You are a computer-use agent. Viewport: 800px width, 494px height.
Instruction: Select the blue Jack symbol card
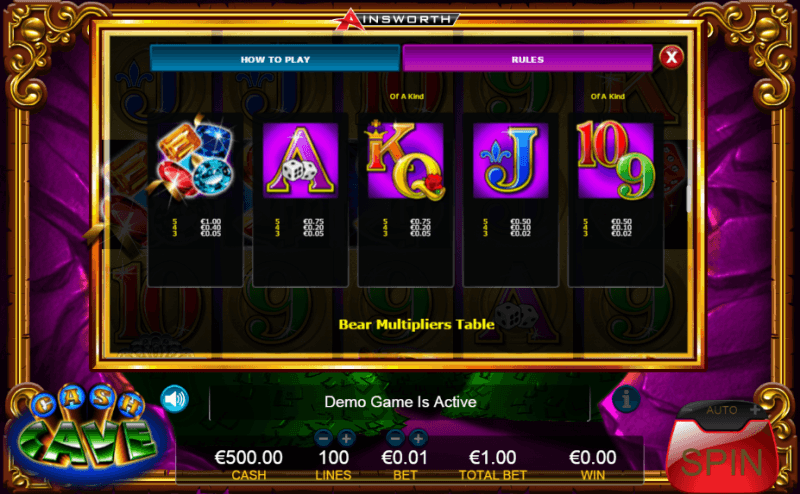click(x=511, y=200)
